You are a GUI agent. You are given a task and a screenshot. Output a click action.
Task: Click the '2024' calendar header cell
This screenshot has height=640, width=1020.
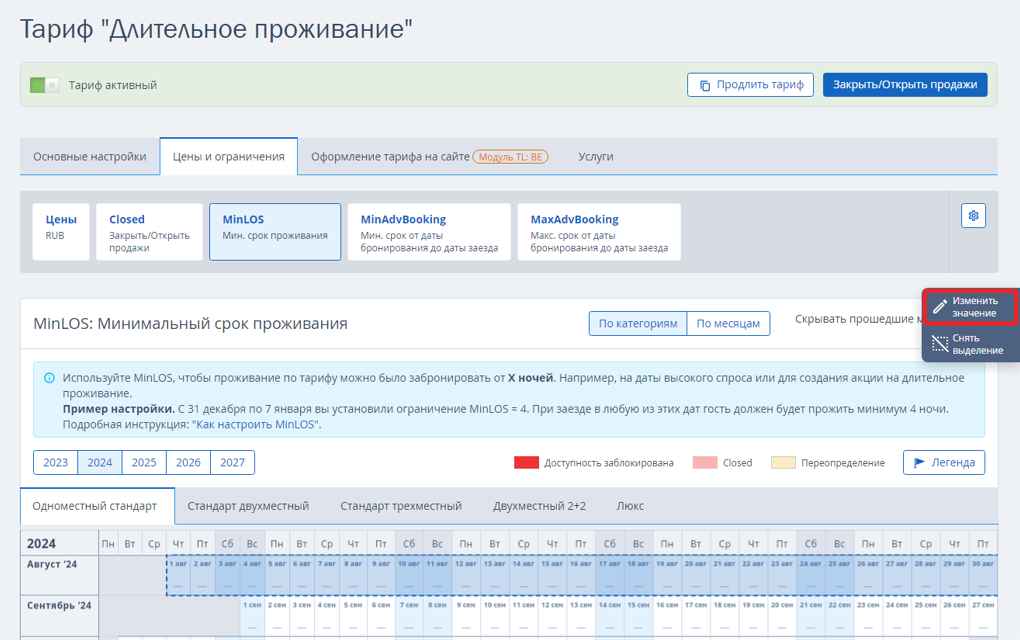point(59,543)
